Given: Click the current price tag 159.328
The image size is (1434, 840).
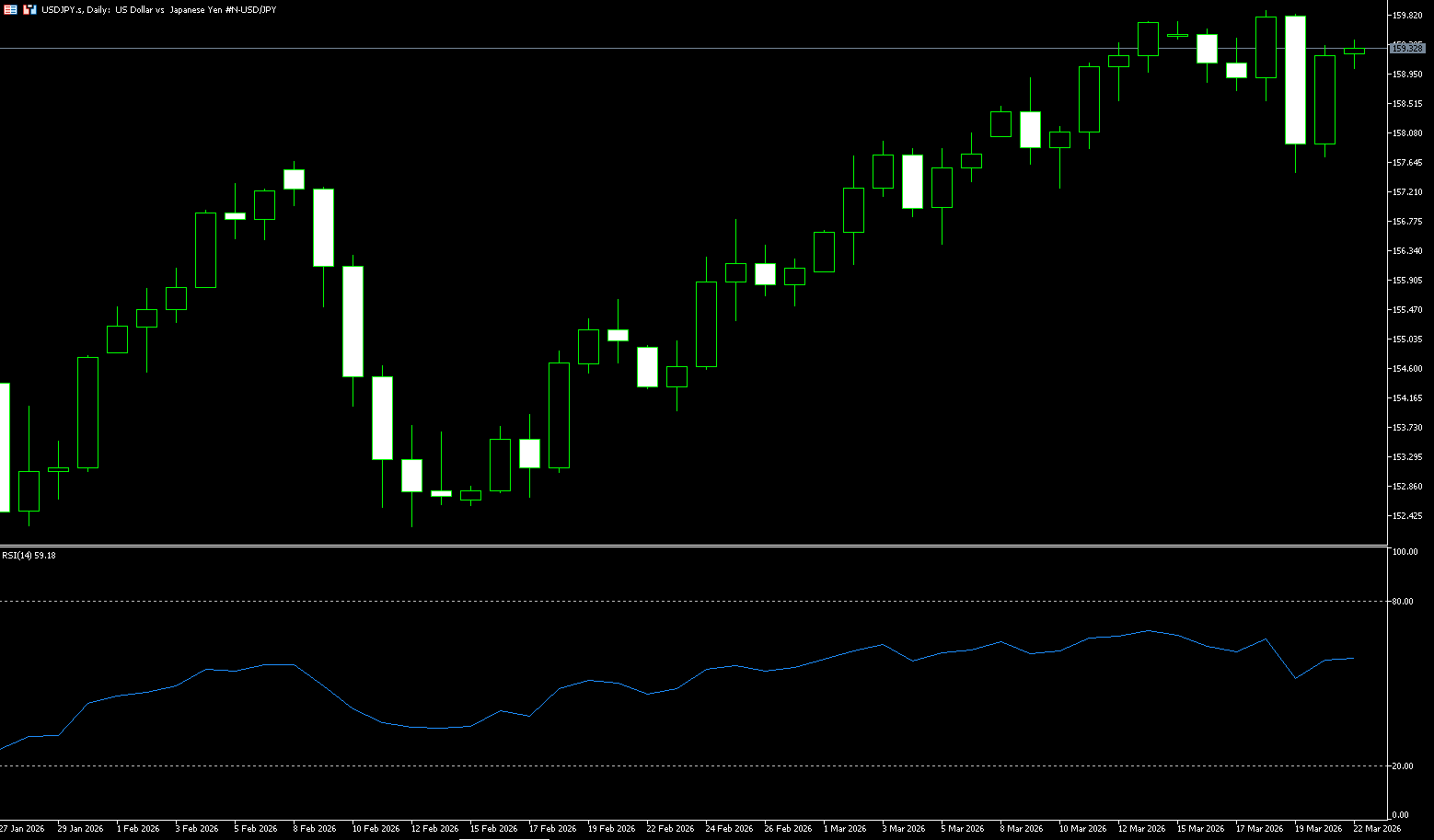Looking at the screenshot, I should [x=1407, y=47].
